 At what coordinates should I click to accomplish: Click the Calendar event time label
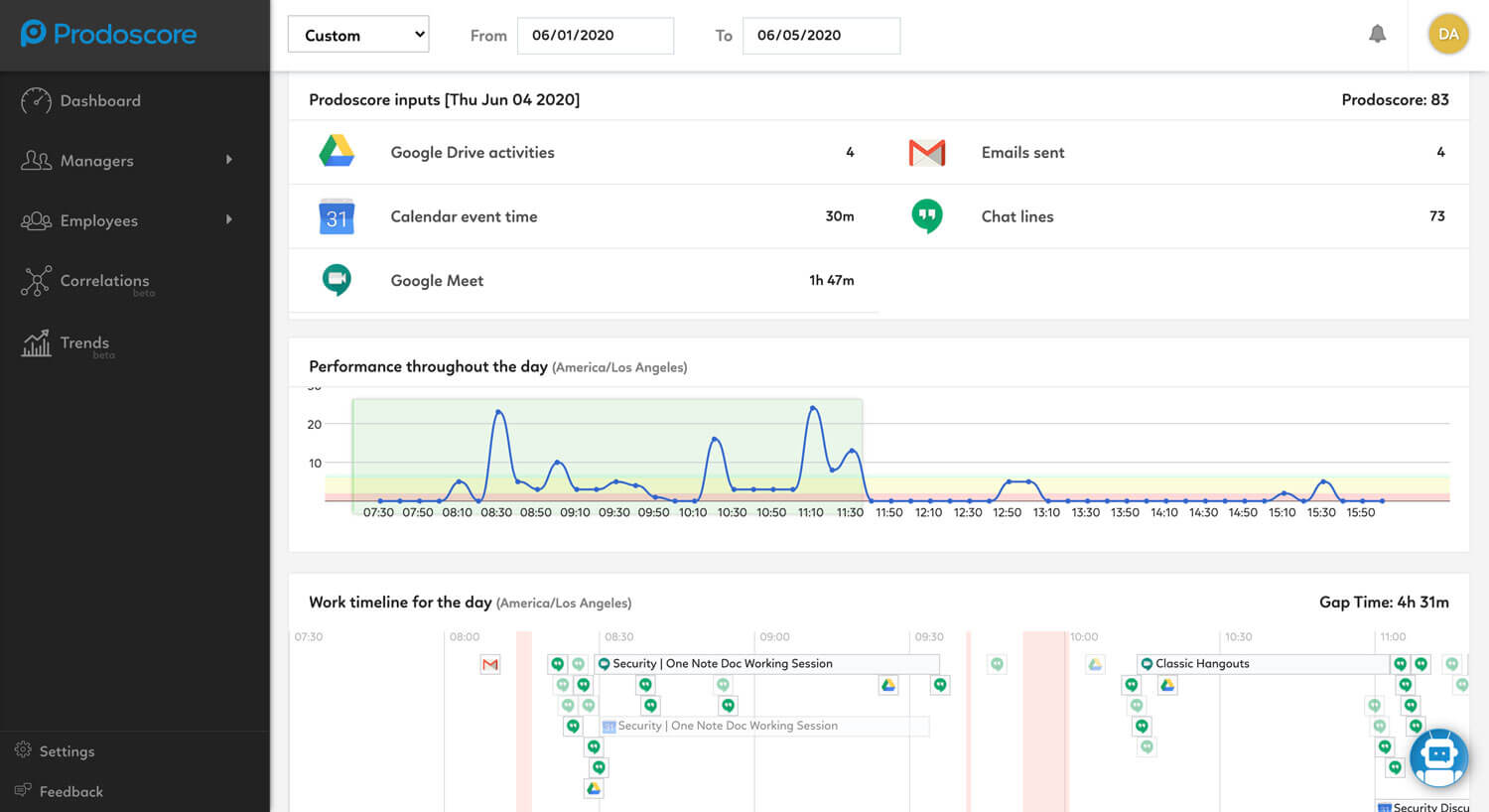(464, 216)
